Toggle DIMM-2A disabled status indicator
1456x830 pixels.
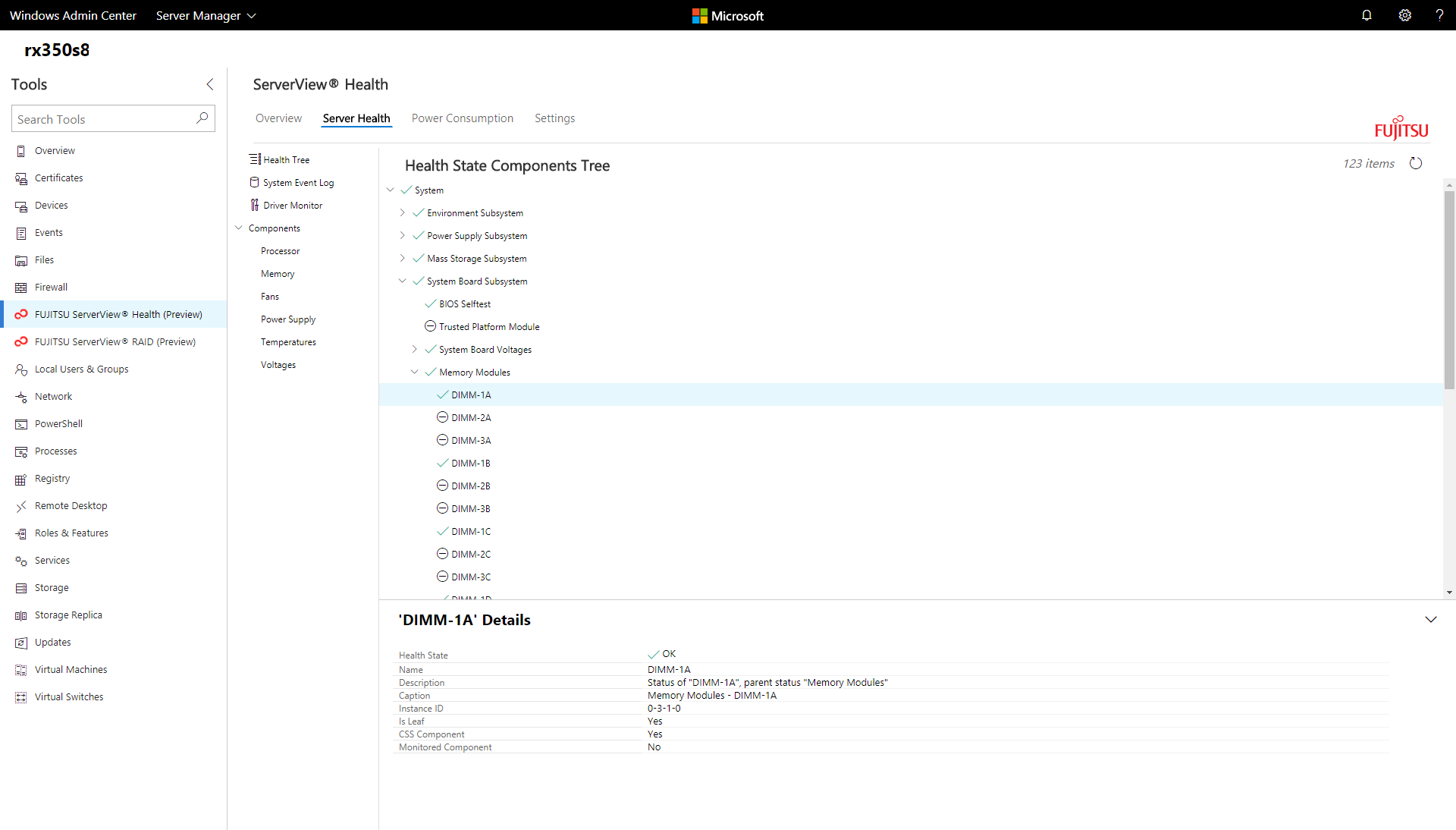coord(443,417)
